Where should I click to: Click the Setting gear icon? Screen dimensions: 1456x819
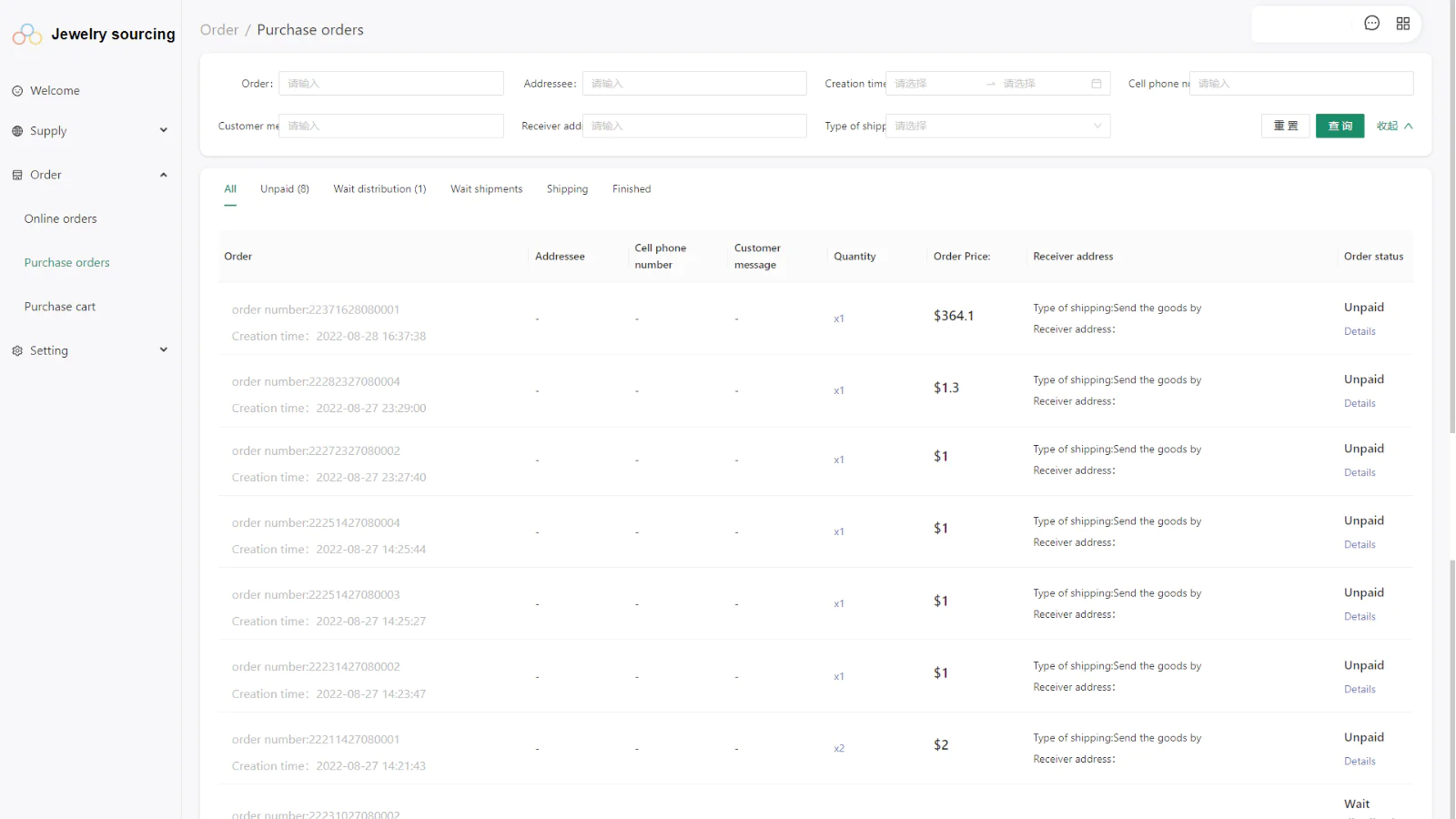click(x=17, y=350)
